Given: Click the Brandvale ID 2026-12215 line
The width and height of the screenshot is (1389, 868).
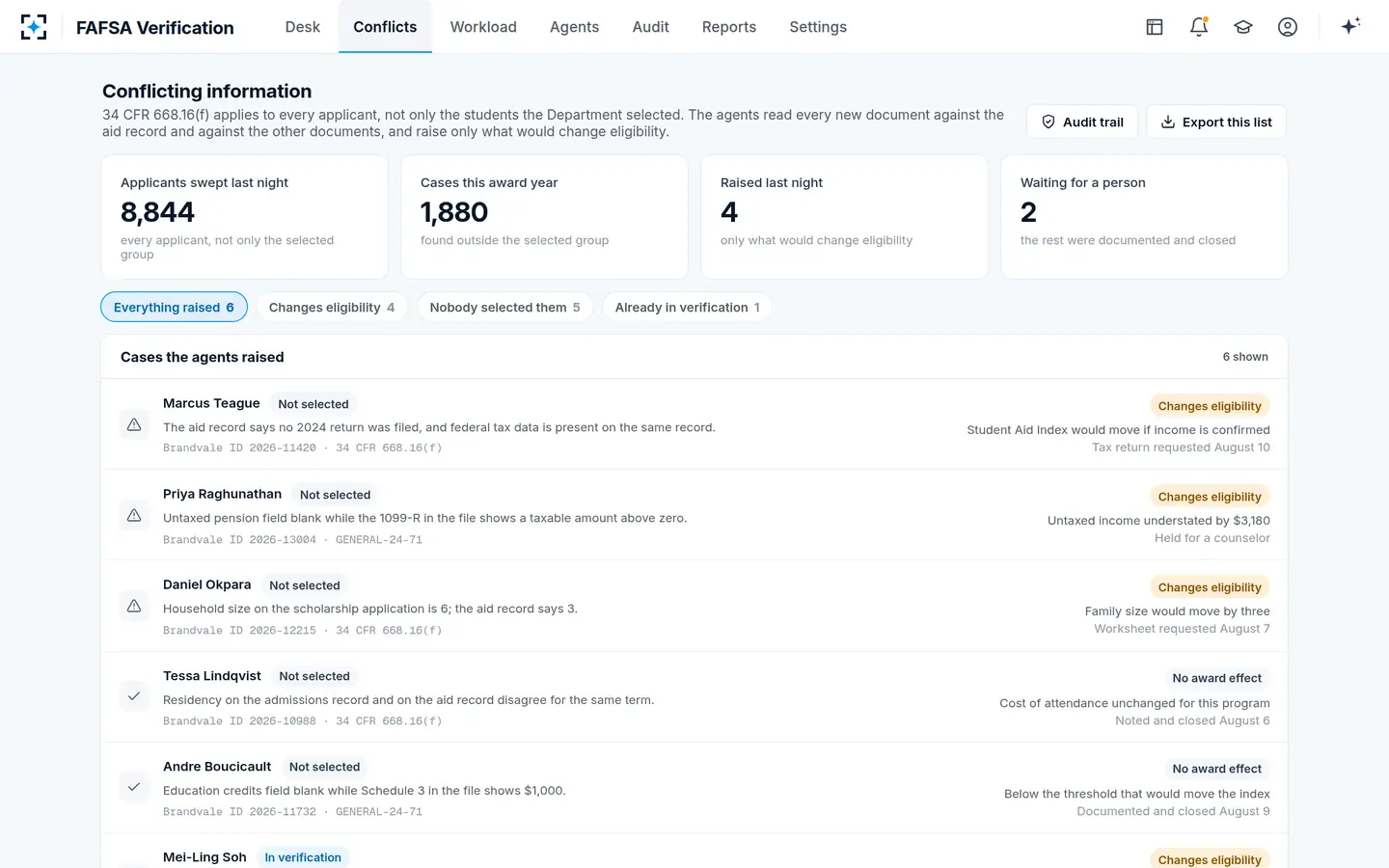Looking at the screenshot, I should tap(302, 630).
